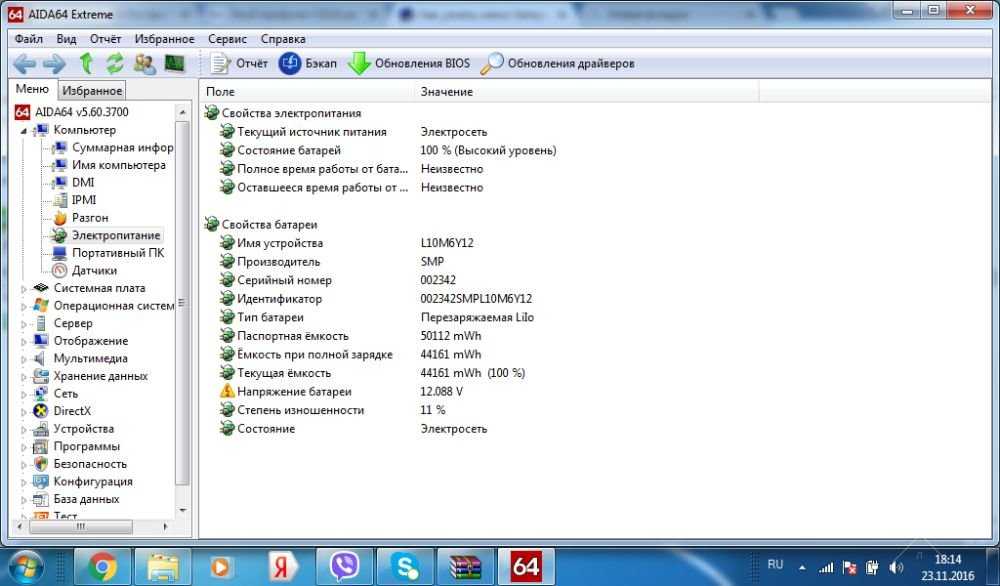Expand the Сеть node
The image size is (1000, 586).
point(24,394)
